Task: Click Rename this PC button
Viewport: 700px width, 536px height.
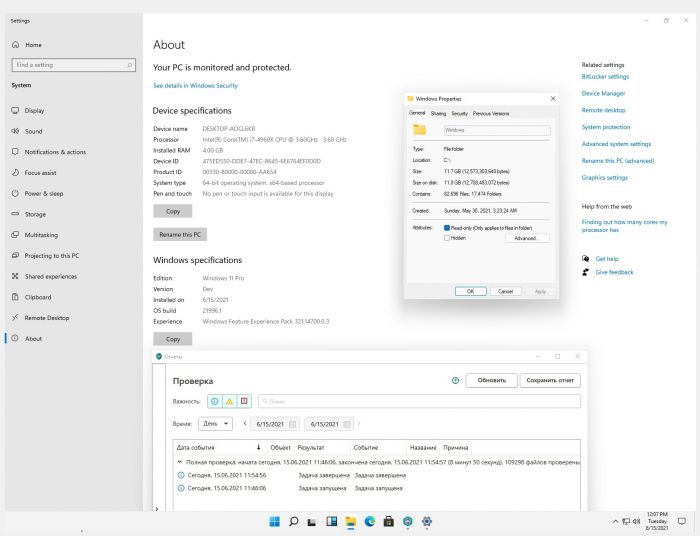Action: [x=180, y=235]
